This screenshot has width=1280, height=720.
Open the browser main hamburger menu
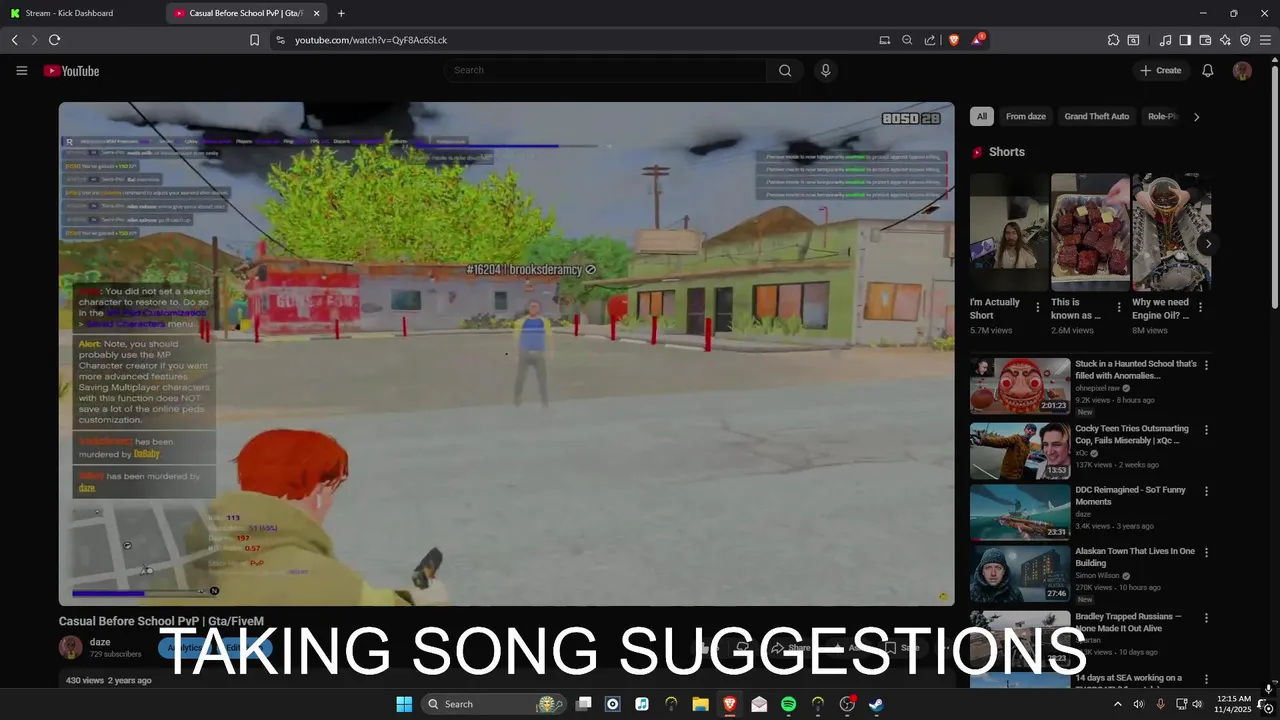click(x=1265, y=40)
